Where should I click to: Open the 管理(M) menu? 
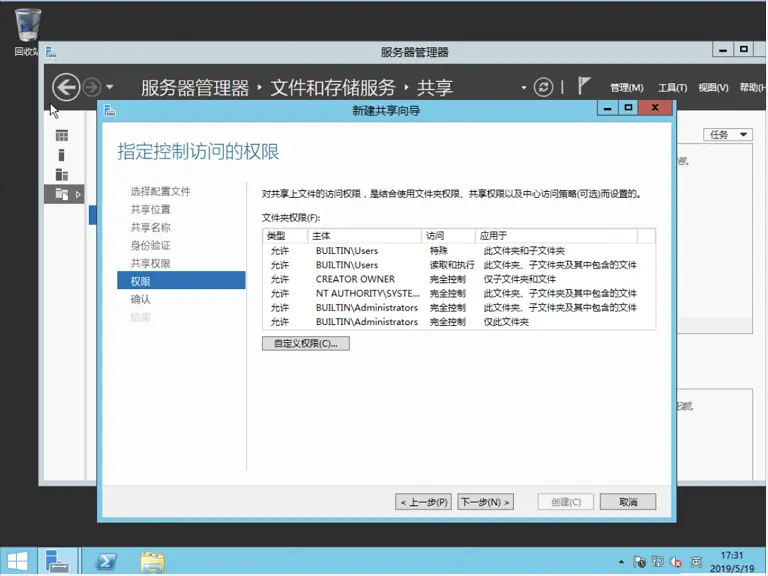(x=626, y=88)
